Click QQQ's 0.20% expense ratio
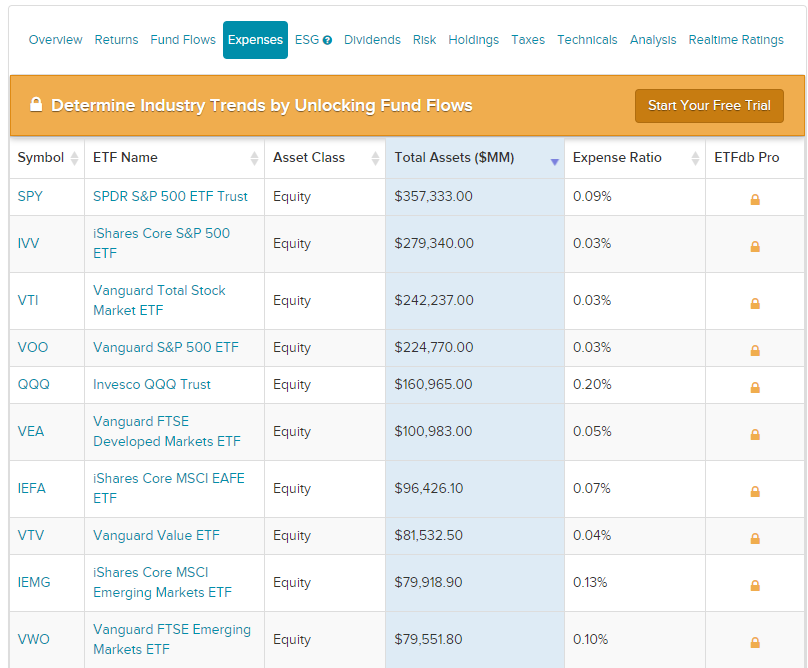The width and height of the screenshot is (808, 668). tap(592, 385)
